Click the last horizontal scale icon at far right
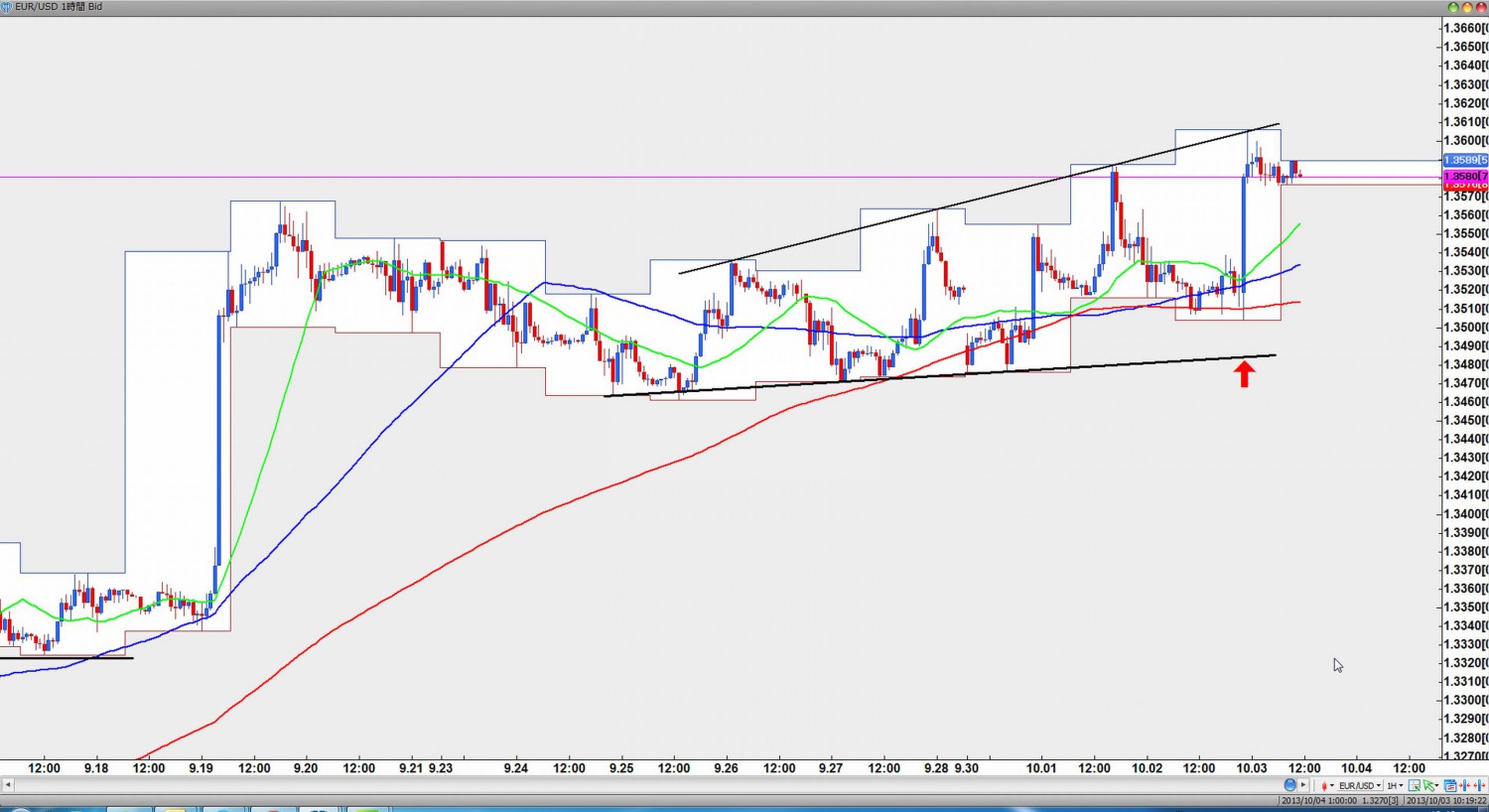Screen dimensions: 1489x812 1479,785
